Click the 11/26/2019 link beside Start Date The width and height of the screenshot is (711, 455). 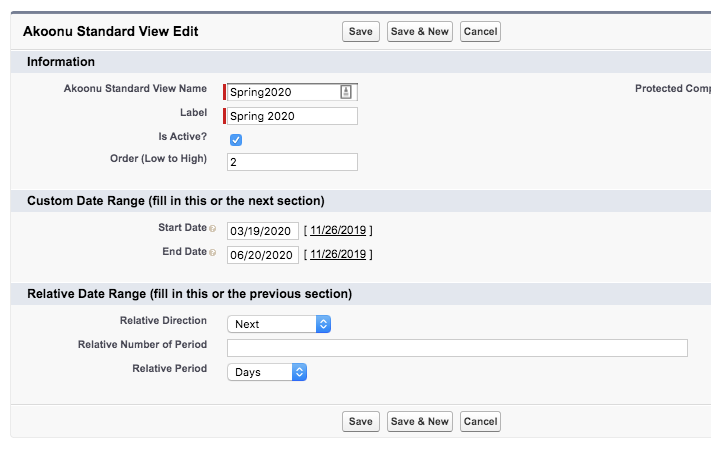coord(338,230)
